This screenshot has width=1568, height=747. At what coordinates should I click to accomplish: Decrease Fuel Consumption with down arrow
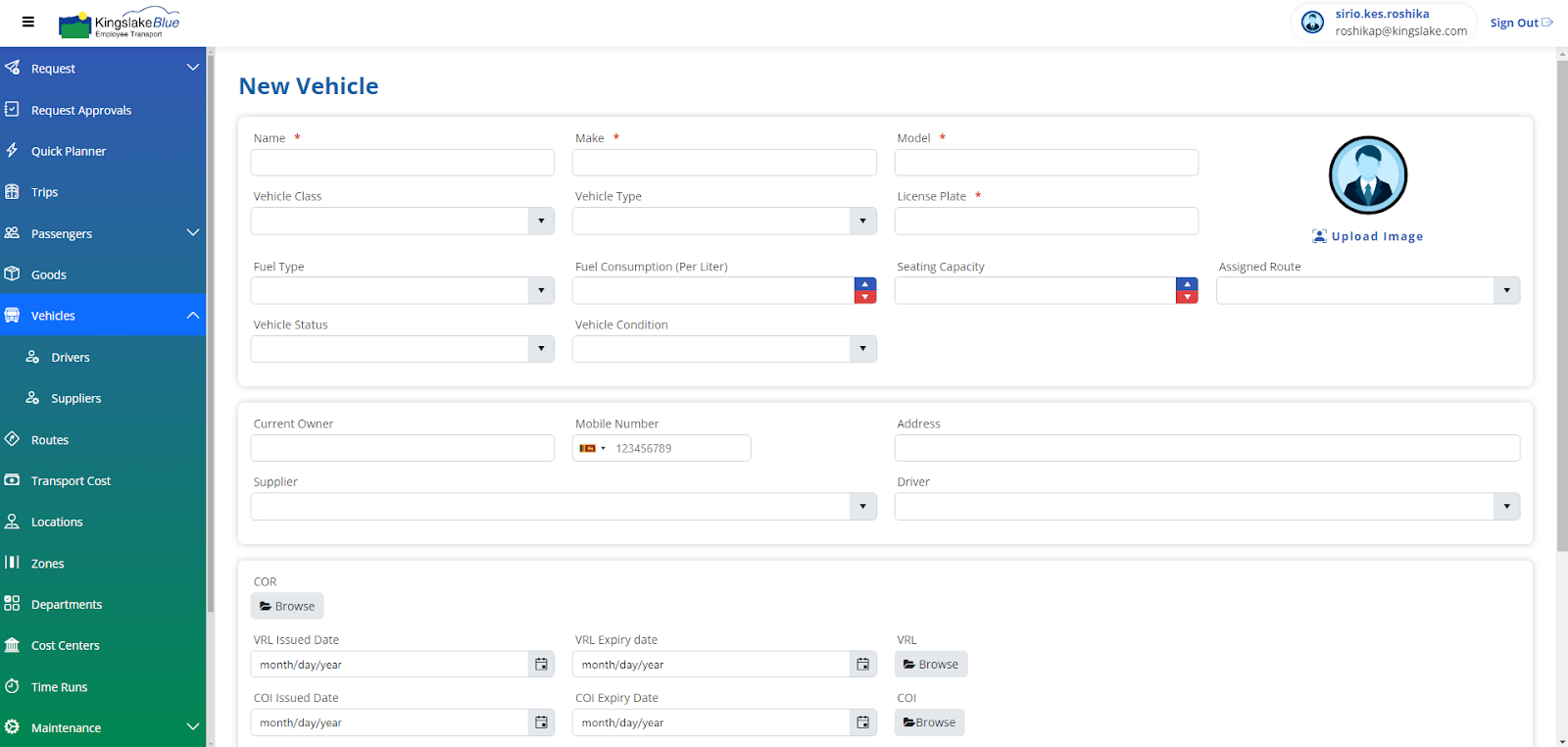point(865,297)
